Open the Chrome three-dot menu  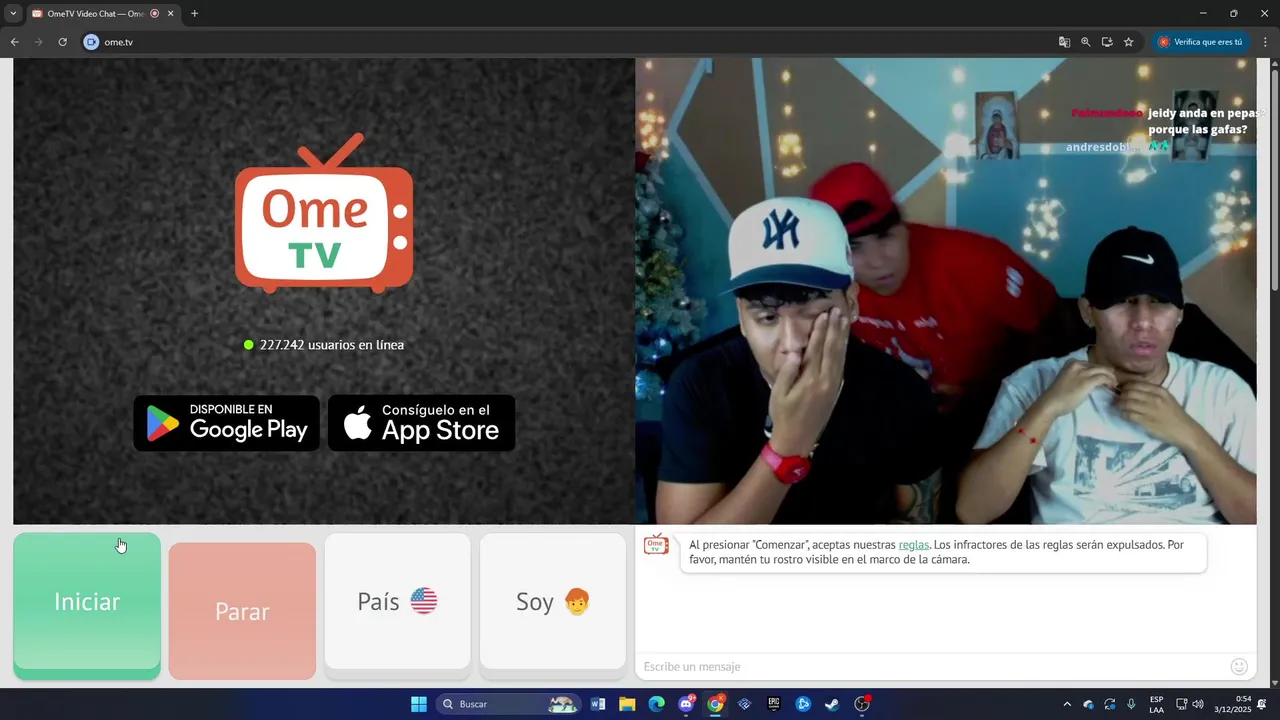pos(1265,42)
